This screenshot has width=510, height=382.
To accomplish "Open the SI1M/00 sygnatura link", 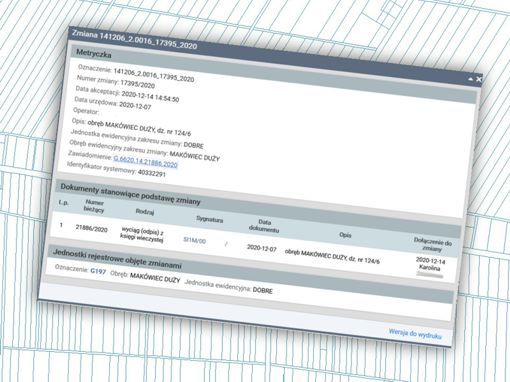I will [195, 241].
